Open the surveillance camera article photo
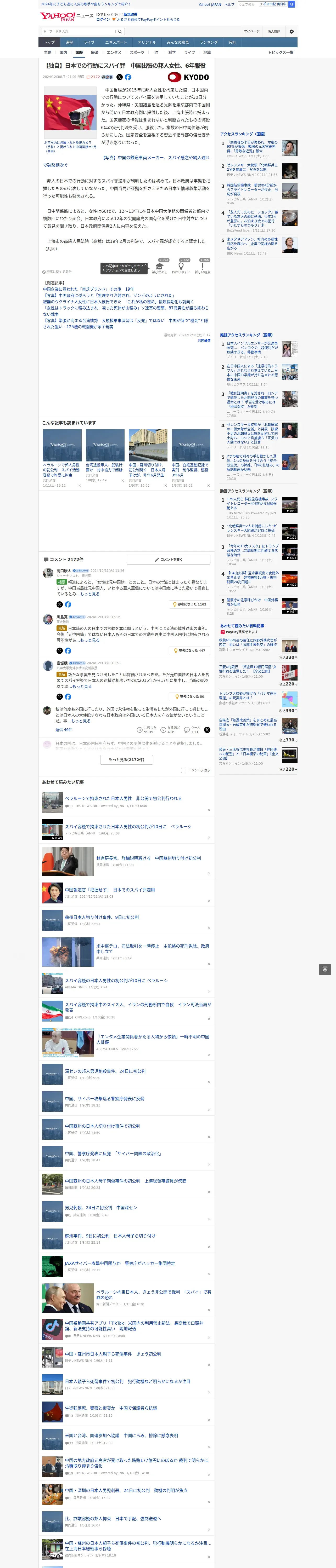Viewport: 336px width, 1568px height. pos(70,113)
